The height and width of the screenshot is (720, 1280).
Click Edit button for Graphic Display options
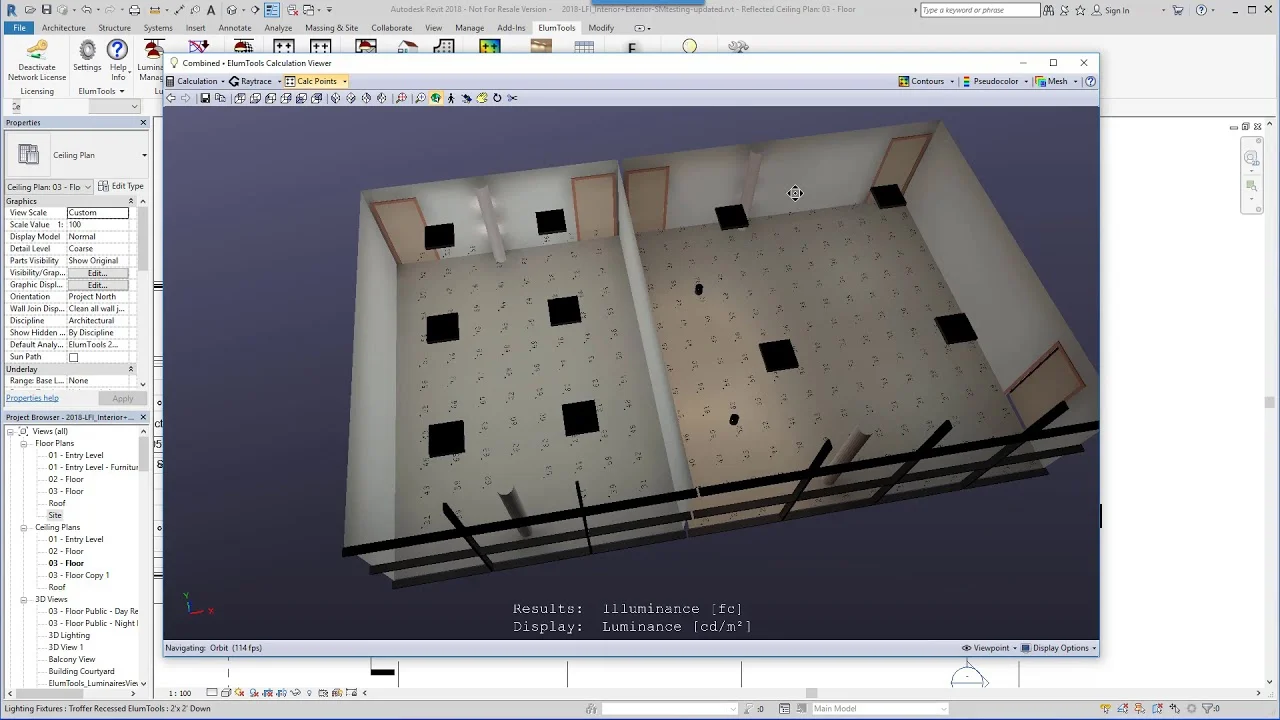(97, 285)
